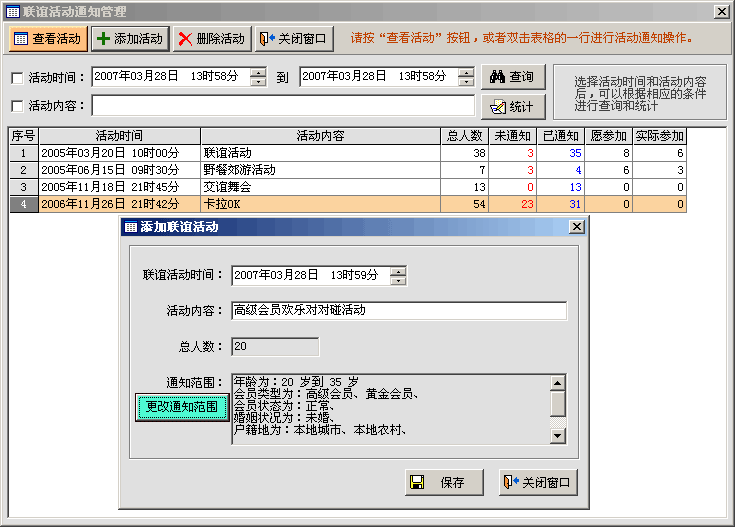
Task: Click the 添加活动 plus icon button
Action: (130, 39)
